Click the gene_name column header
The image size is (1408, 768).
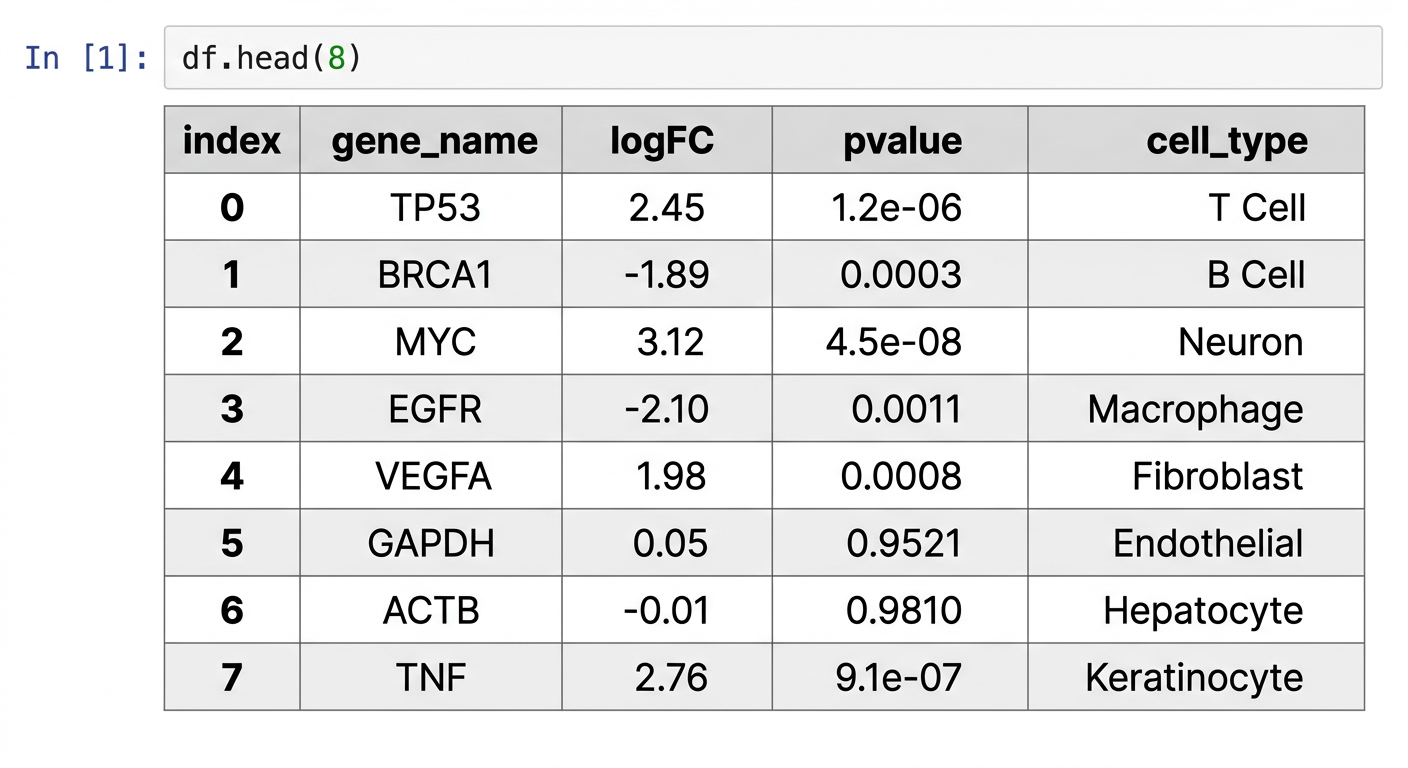click(434, 141)
